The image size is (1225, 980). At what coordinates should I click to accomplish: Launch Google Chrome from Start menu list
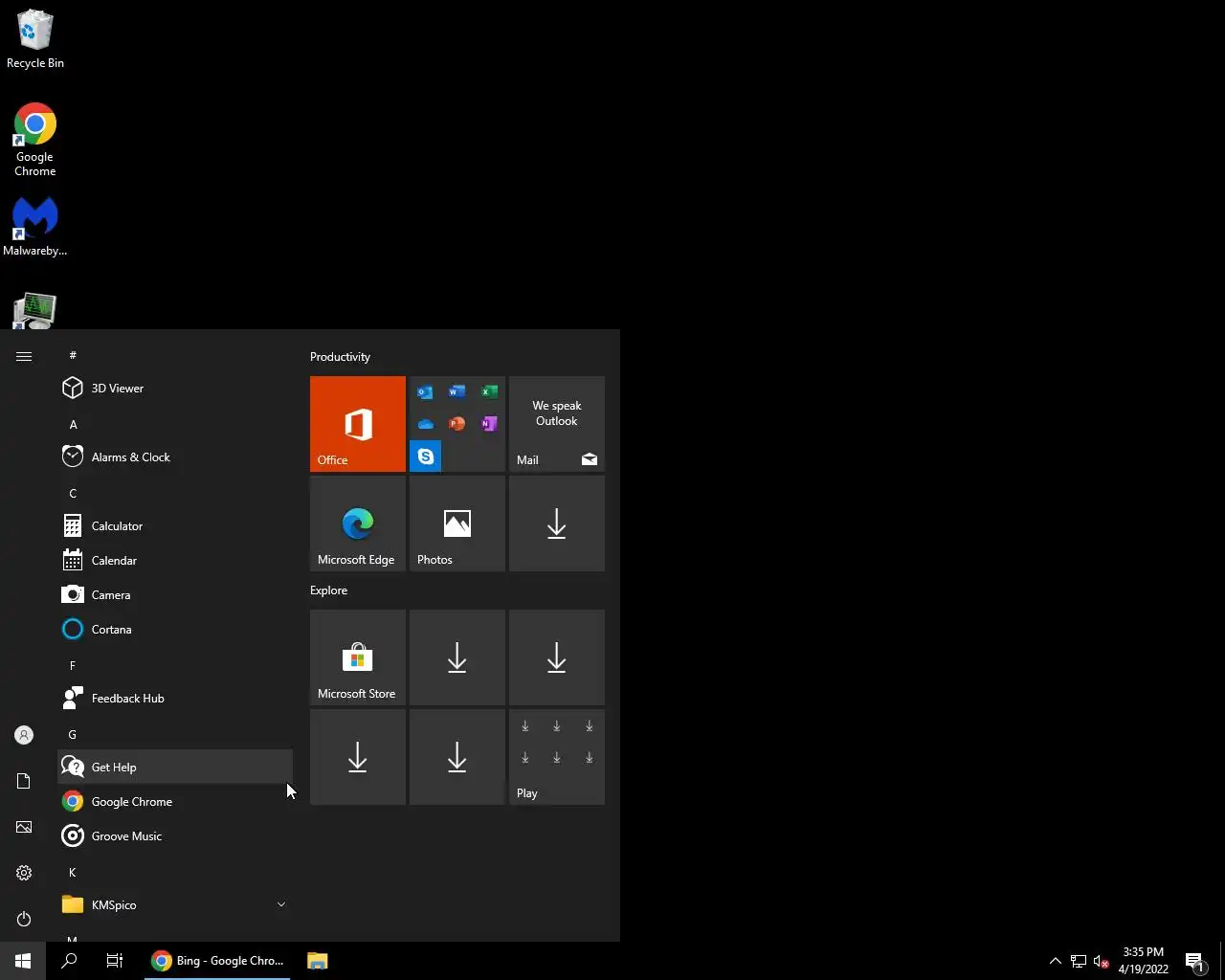175,802
